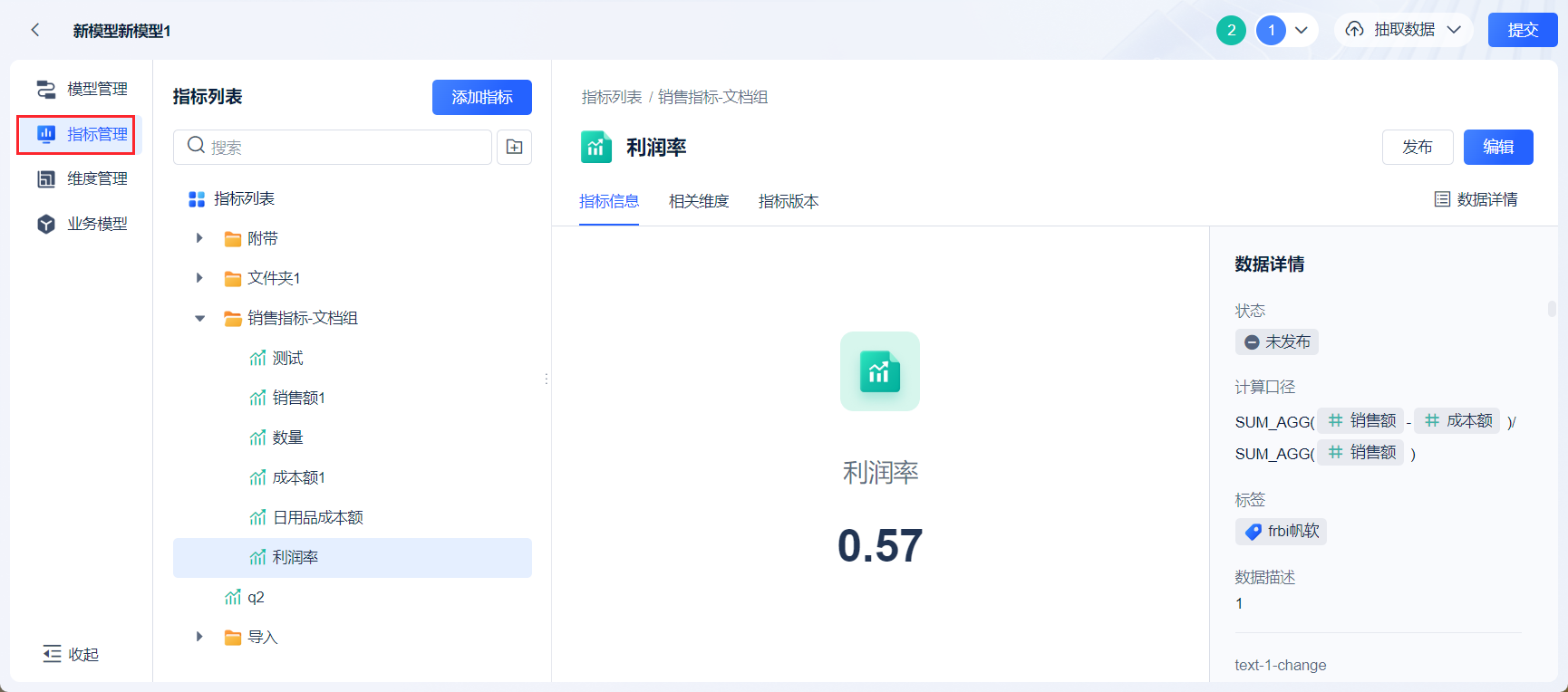This screenshot has height=692, width=1568.
Task: Click the metric icon beside 日用品成本额
Action: pyautogui.click(x=258, y=517)
